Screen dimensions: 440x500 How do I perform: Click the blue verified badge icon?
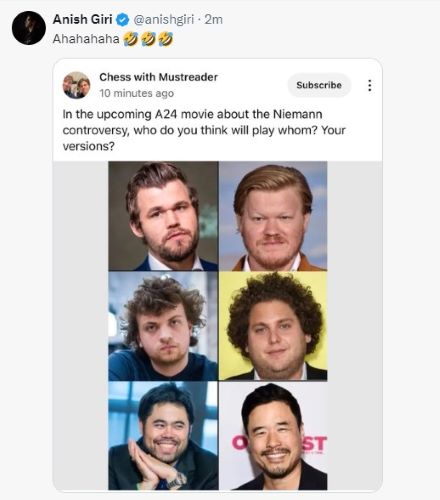click(x=123, y=20)
